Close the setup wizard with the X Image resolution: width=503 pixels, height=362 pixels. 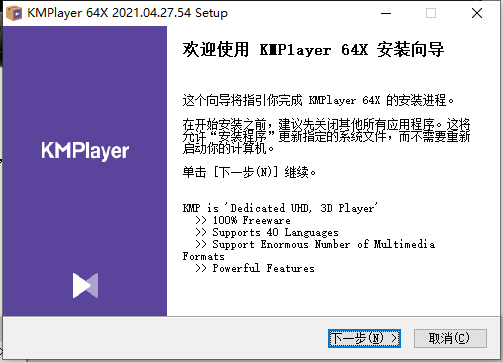point(477,13)
